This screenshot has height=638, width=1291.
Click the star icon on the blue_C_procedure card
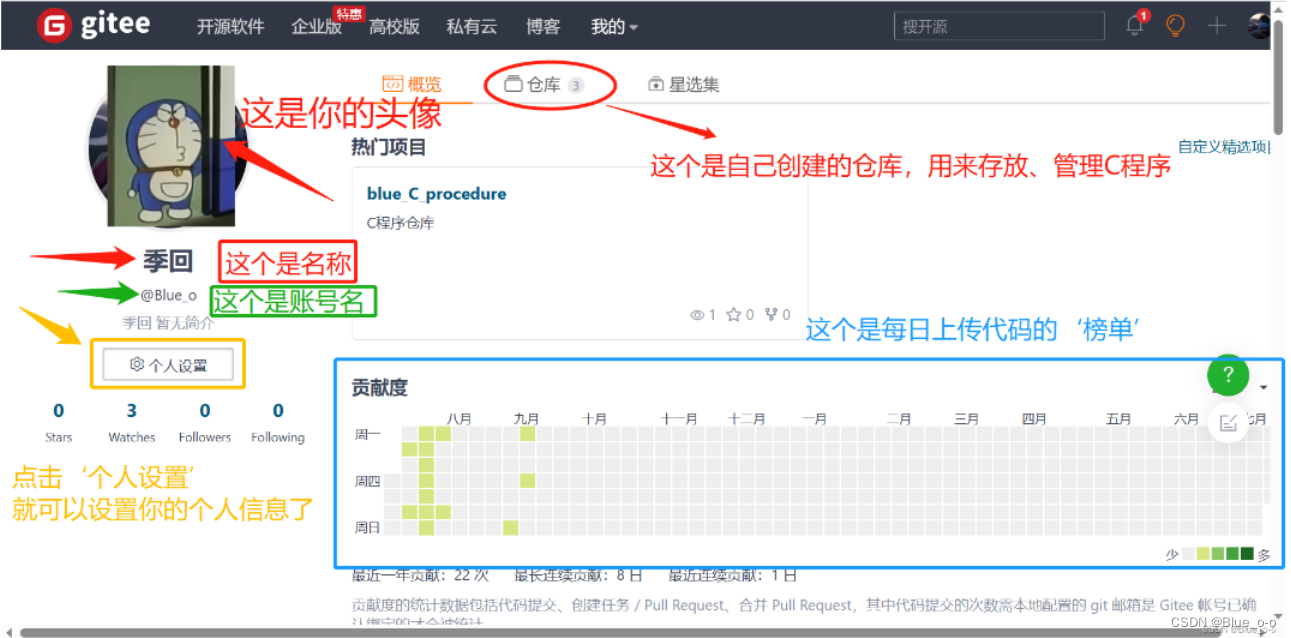[x=736, y=313]
